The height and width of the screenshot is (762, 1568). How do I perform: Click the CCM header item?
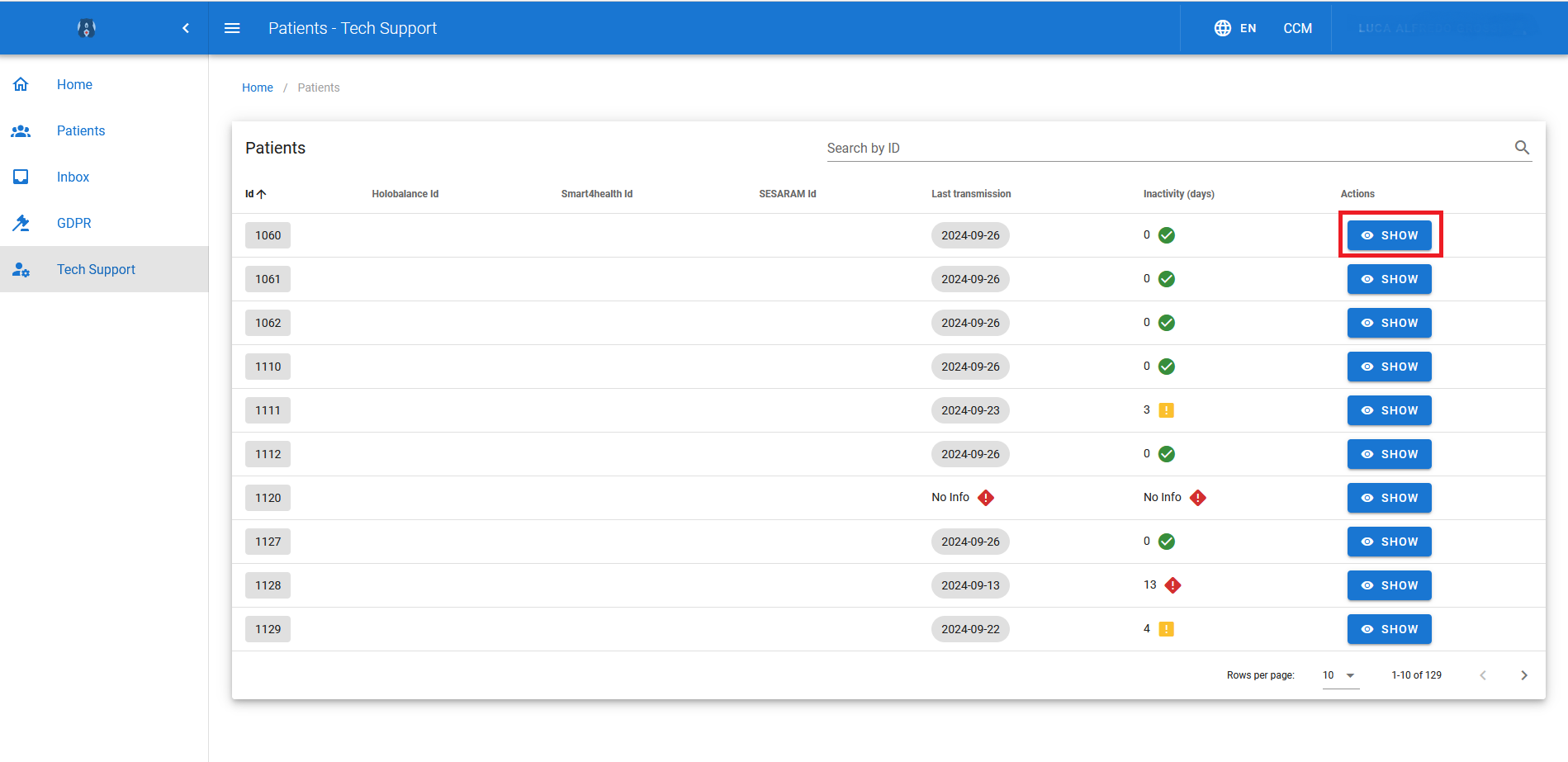[x=1297, y=28]
